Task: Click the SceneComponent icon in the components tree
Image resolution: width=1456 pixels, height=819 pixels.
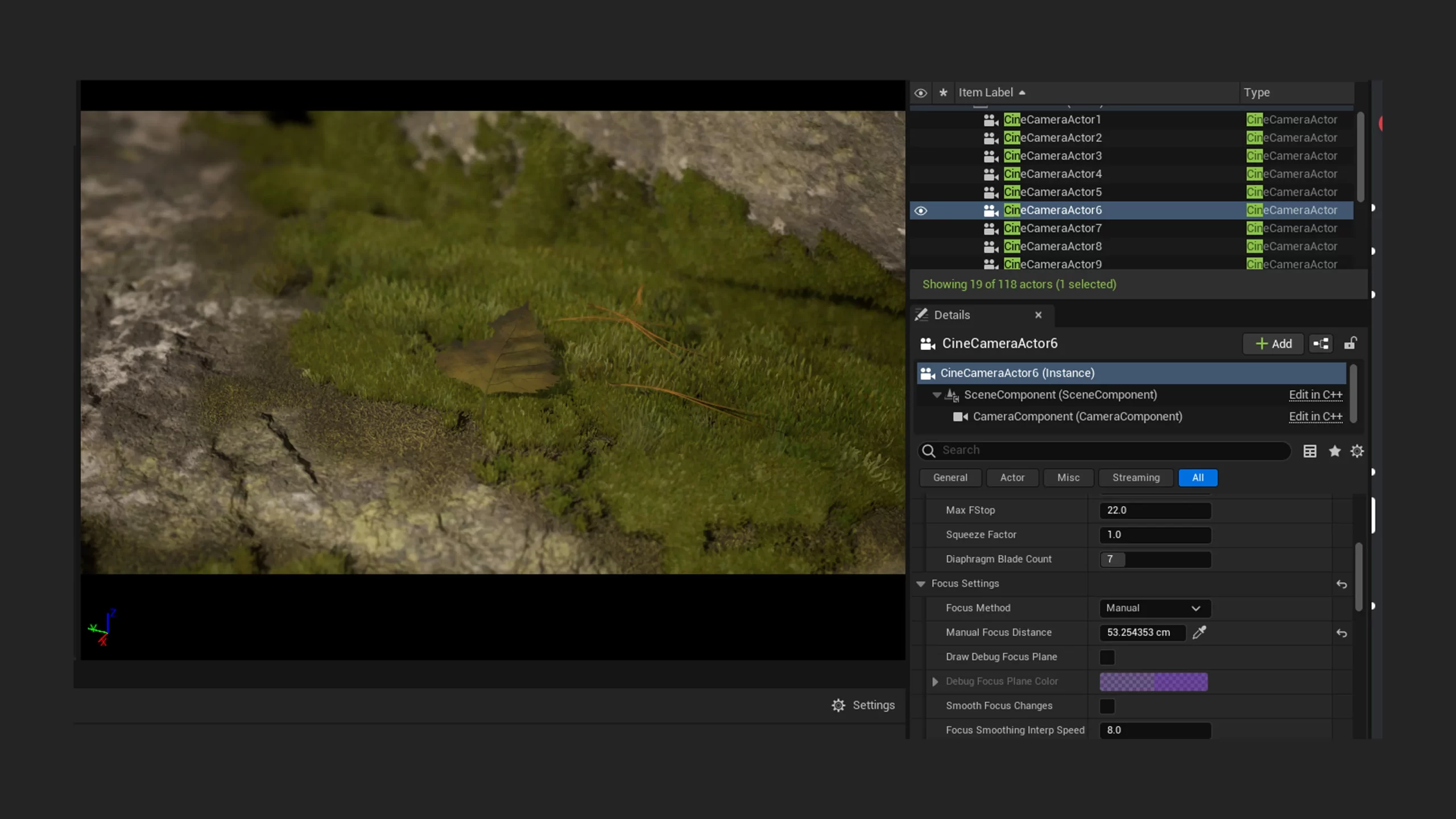Action: click(952, 395)
